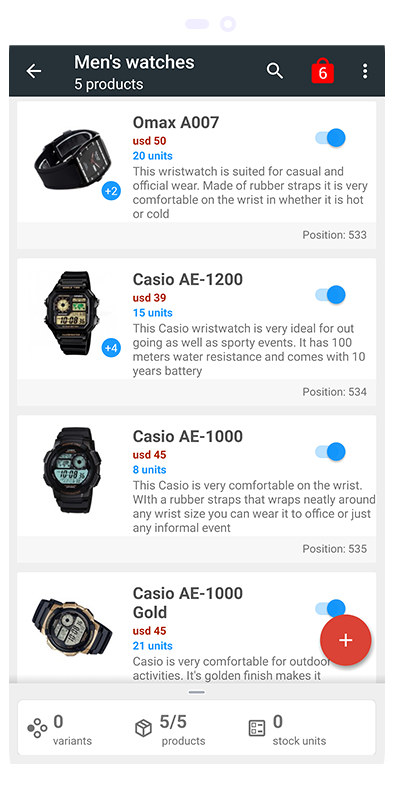The height and width of the screenshot is (802, 394).
Task: Toggle the Casio AE-1000 Gold switch
Action: 331,608
